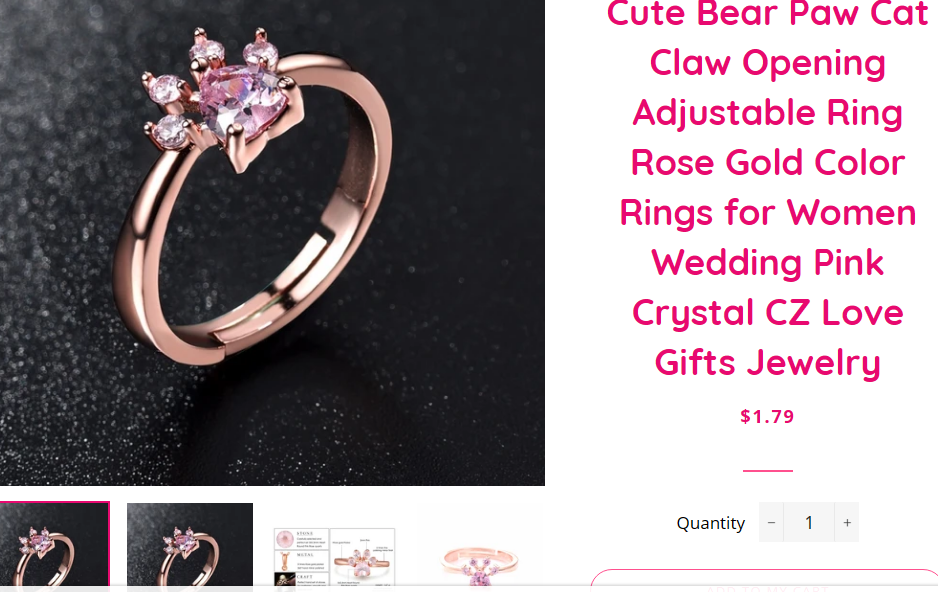Click the bottom horizontal scrollbar
This screenshot has width=938, height=592.
coord(469,588)
